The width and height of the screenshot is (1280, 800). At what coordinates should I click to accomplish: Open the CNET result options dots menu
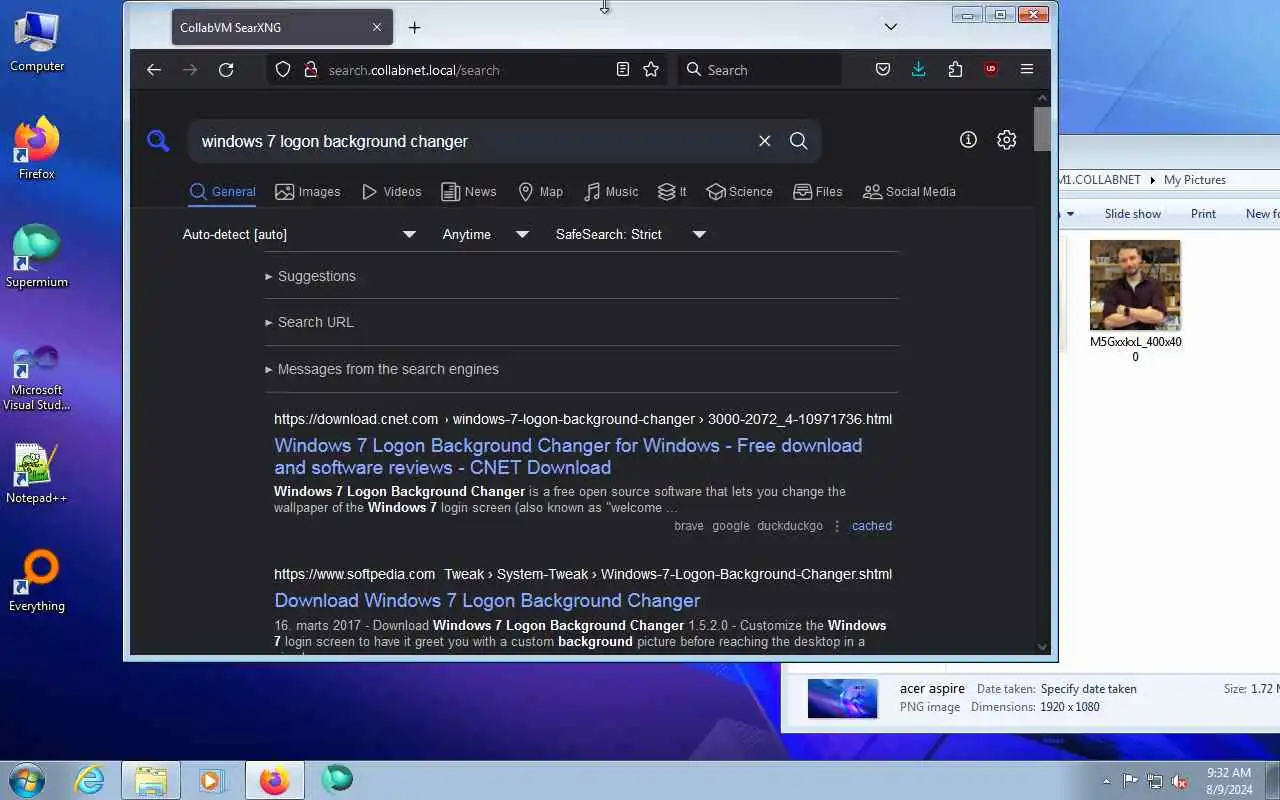click(x=837, y=526)
